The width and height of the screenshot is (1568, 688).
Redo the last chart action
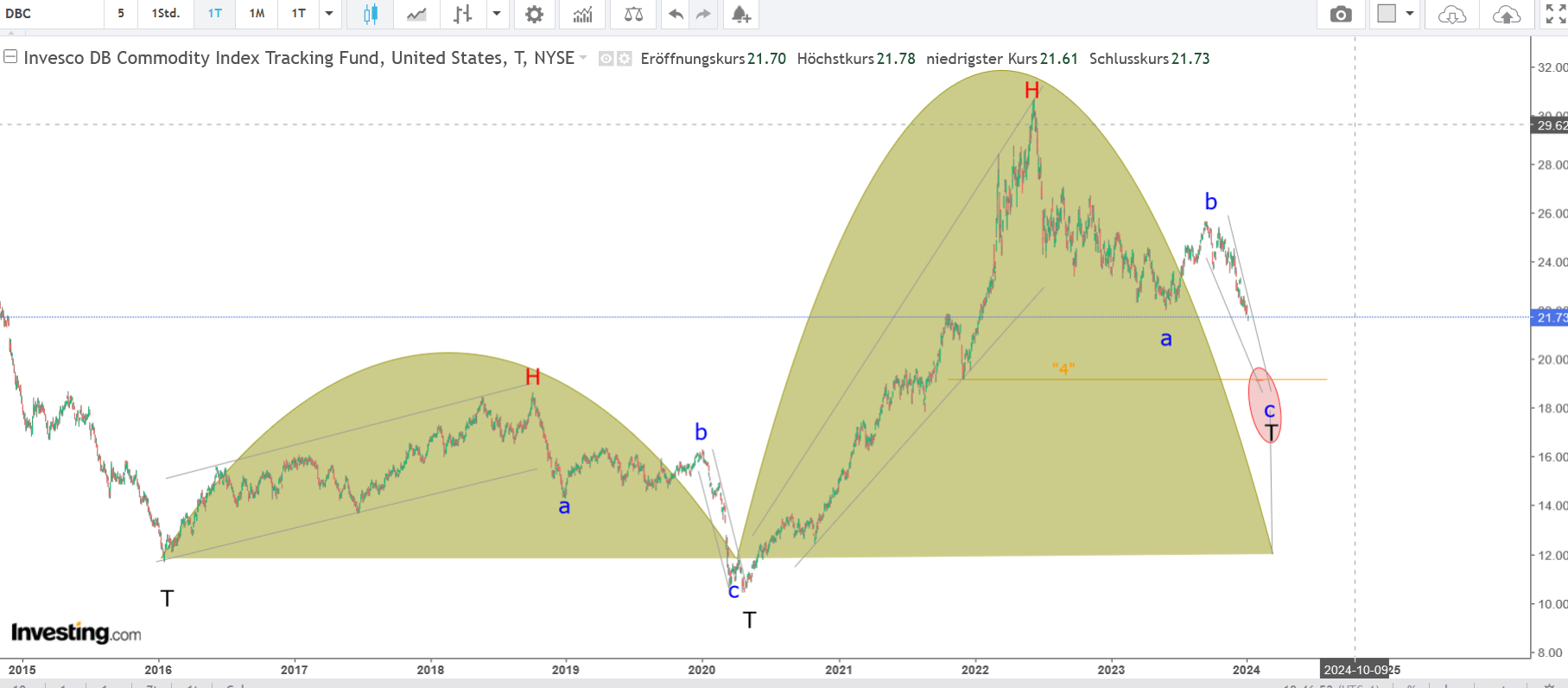point(703,14)
